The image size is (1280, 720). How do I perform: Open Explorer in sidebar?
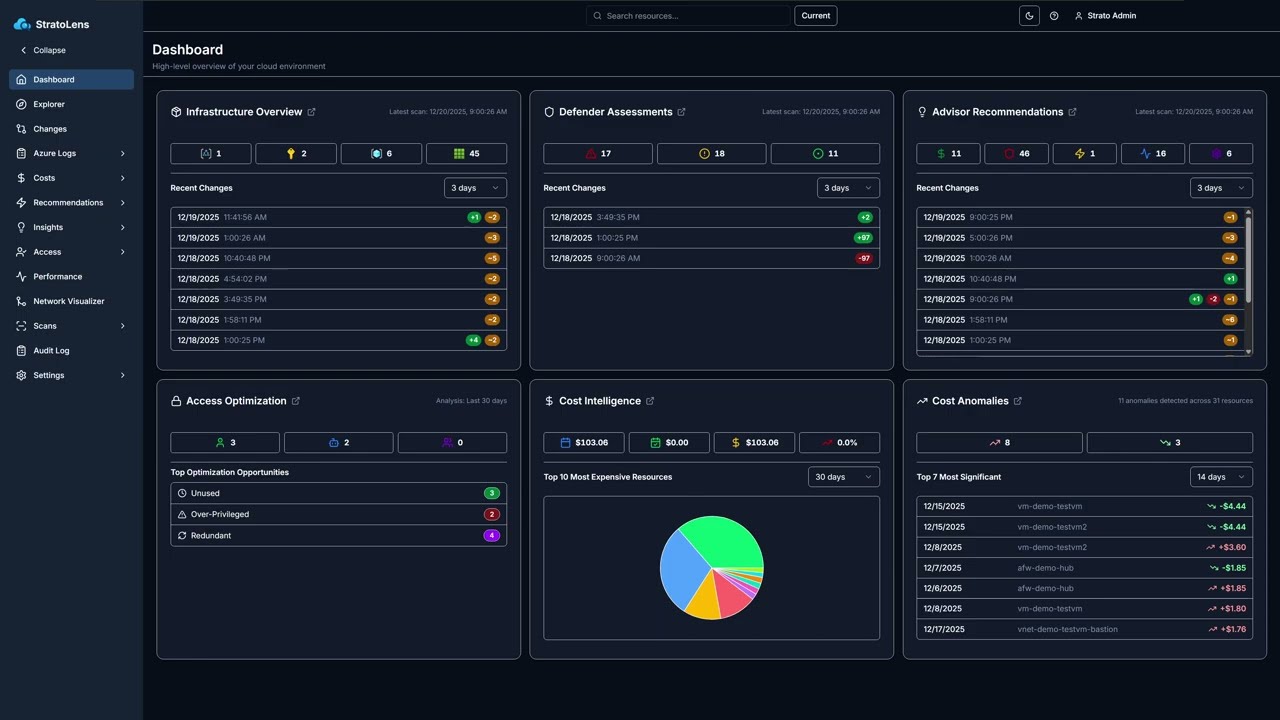(71, 104)
